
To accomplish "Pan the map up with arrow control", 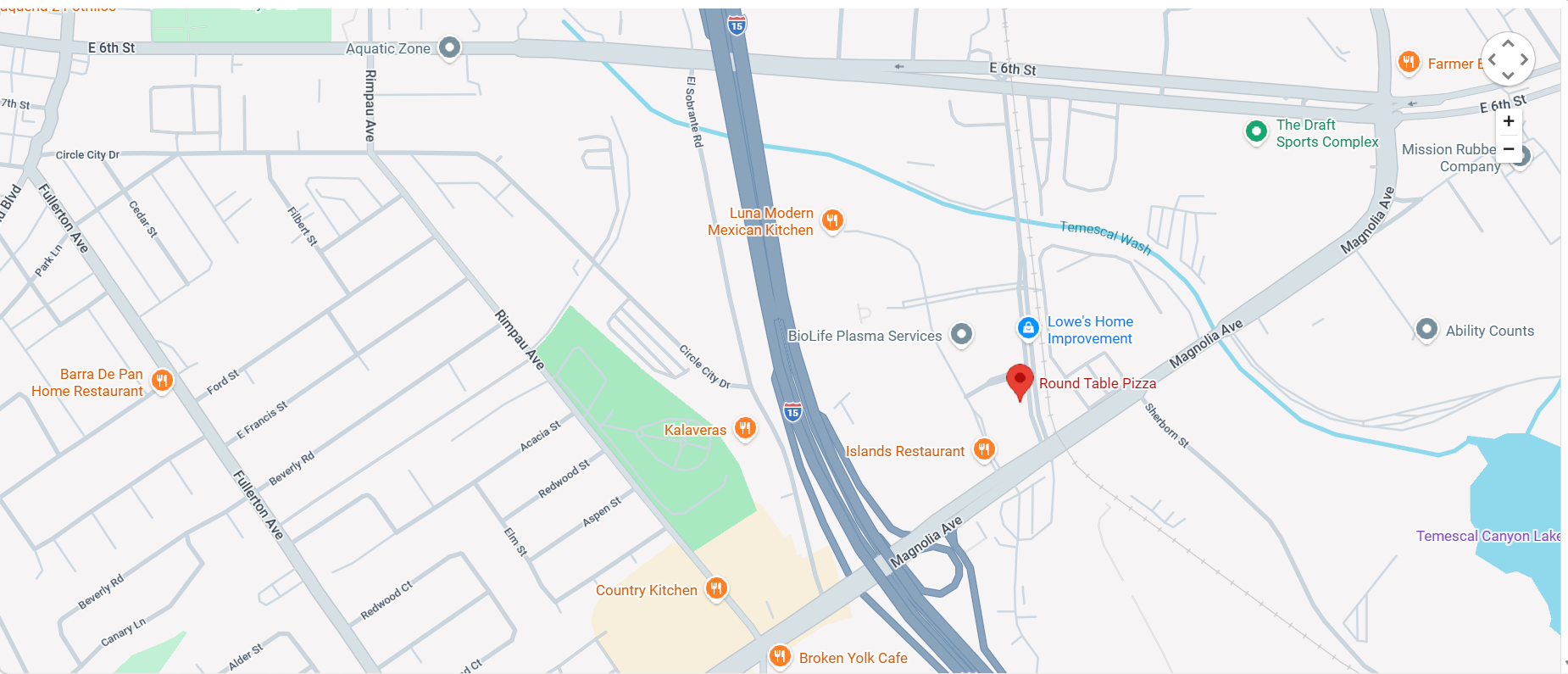I will pos(1508,43).
